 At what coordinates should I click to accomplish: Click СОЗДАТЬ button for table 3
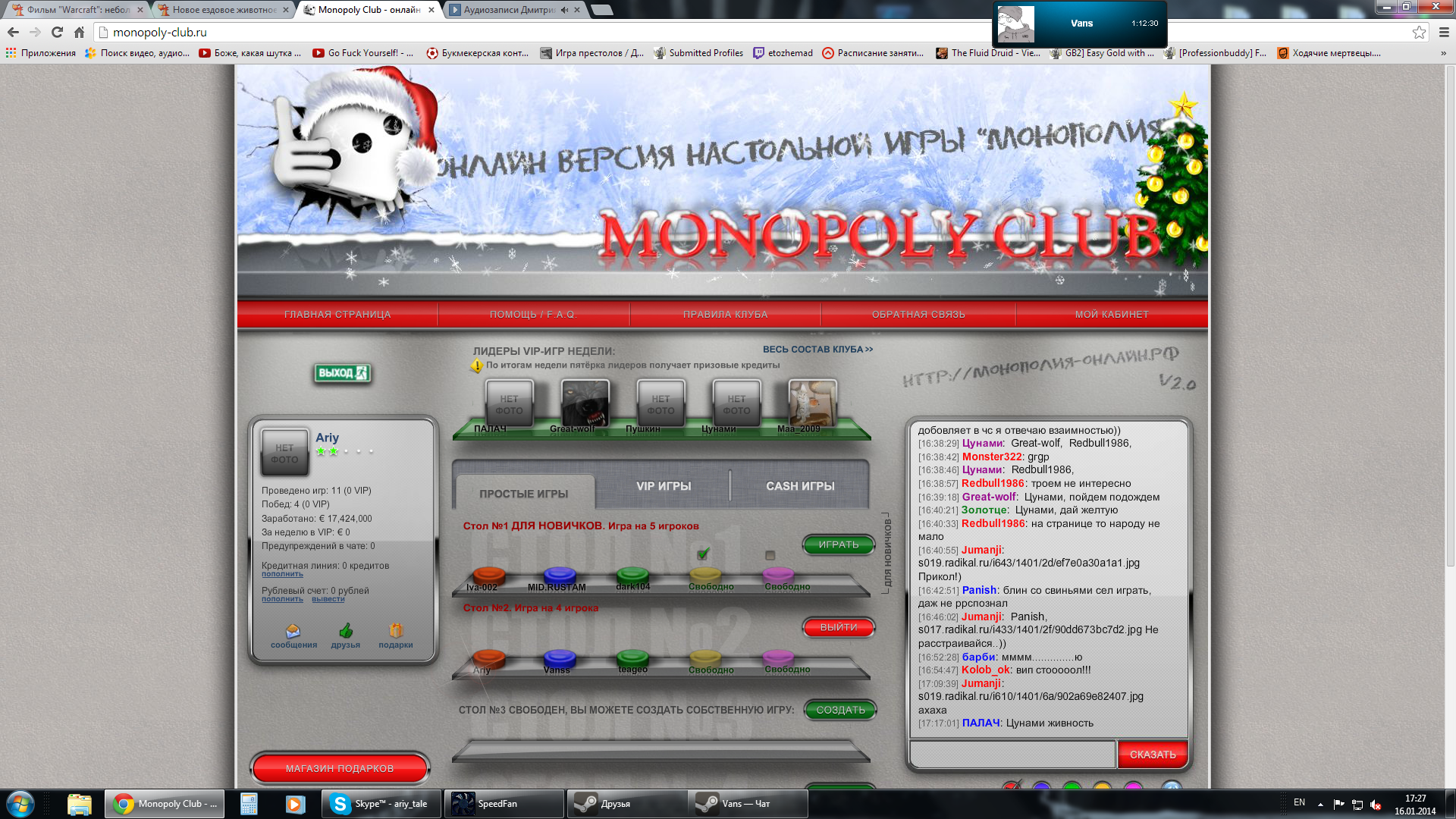click(840, 710)
